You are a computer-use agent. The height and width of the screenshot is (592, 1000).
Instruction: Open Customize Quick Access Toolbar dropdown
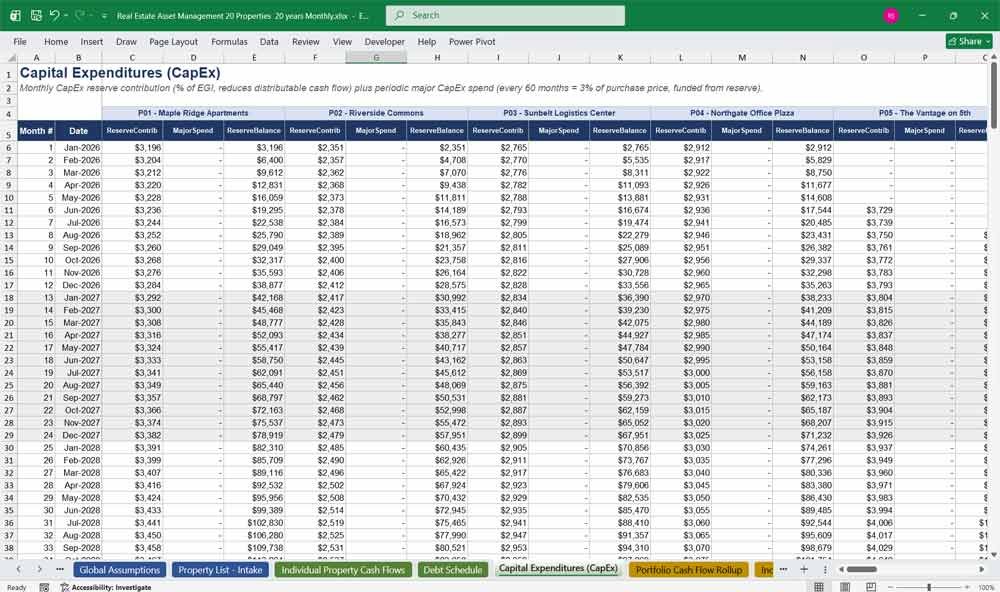[104, 16]
